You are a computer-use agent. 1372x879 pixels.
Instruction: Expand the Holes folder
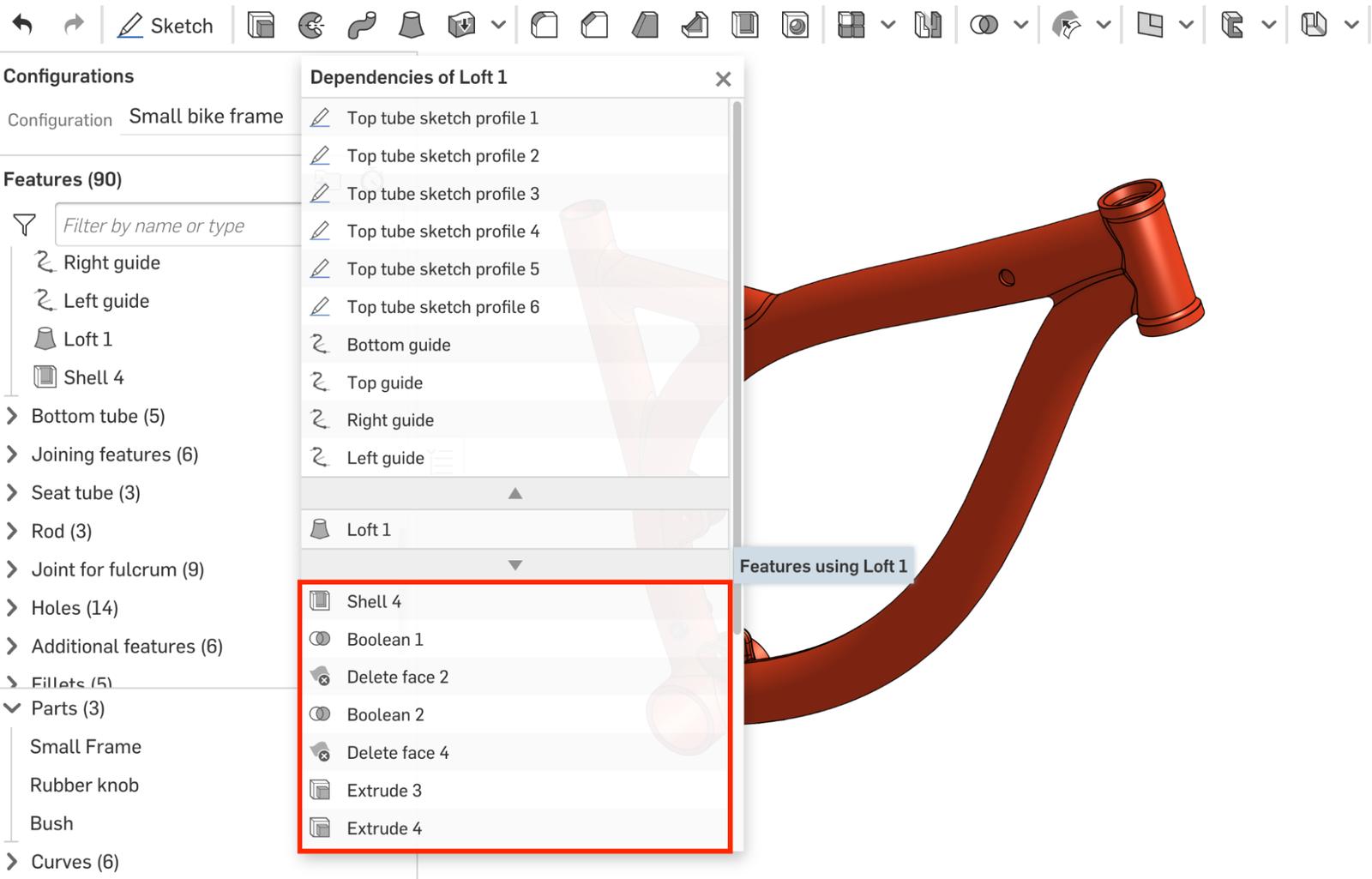pos(12,607)
